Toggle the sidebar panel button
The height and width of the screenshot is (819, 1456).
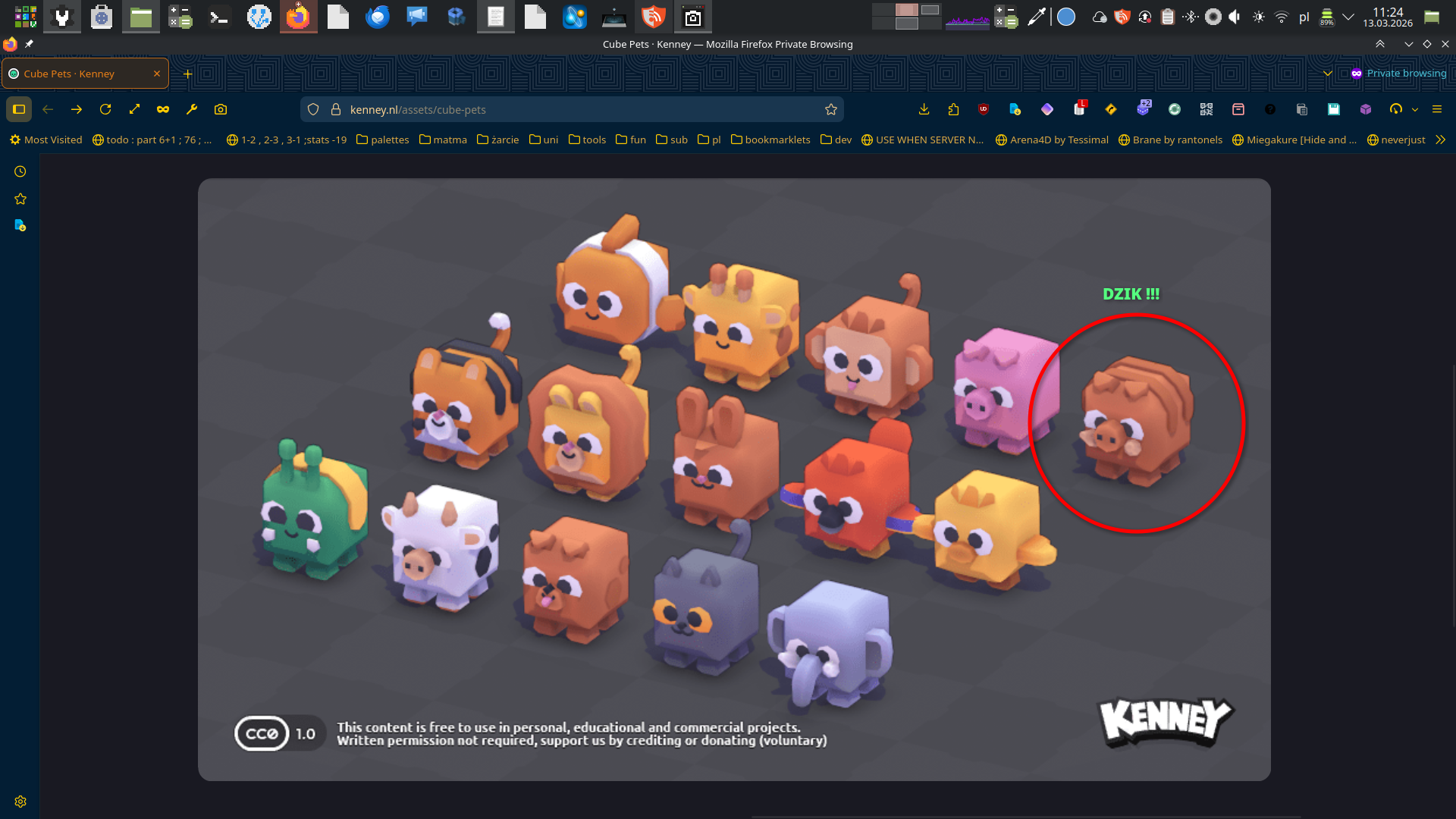click(x=19, y=109)
